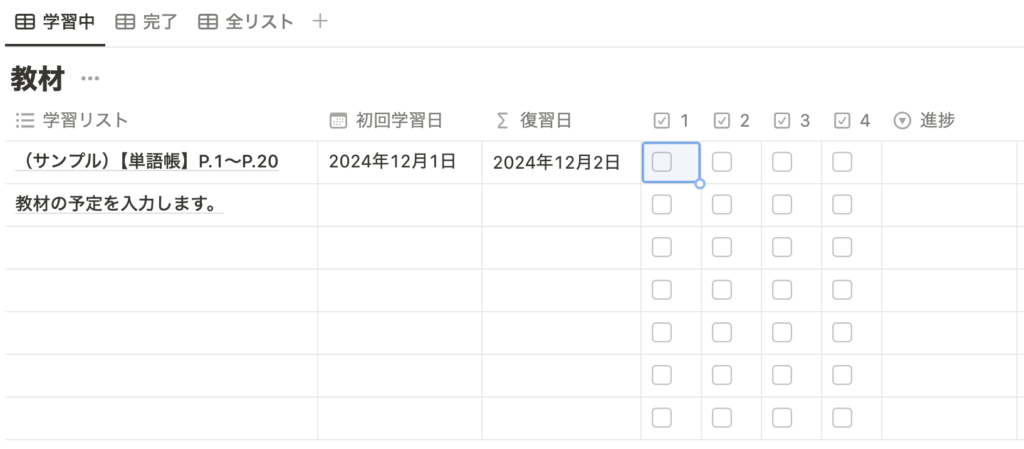This screenshot has height=449, width=1024.
Task: Open the （サンプル）【単語帳】P.1〜P.20 page
Action: pos(148,161)
